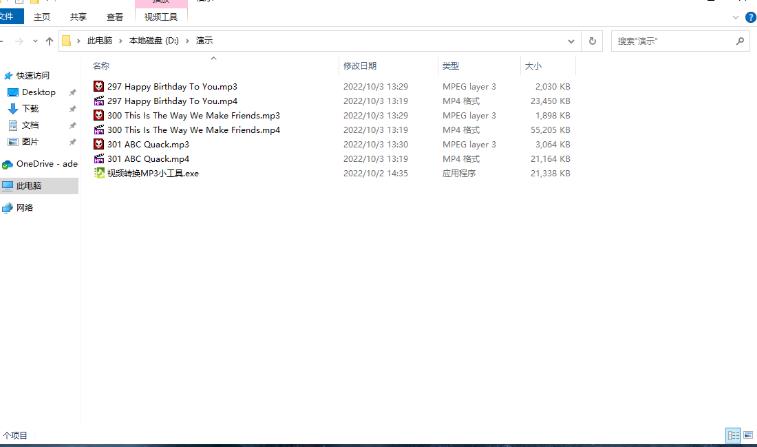Screen dimensions: 757x447
Task: Select 此电脑 in the navigation pane
Action: tap(39, 185)
